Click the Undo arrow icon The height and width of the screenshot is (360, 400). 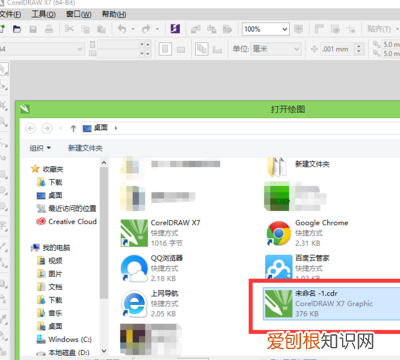point(122,29)
